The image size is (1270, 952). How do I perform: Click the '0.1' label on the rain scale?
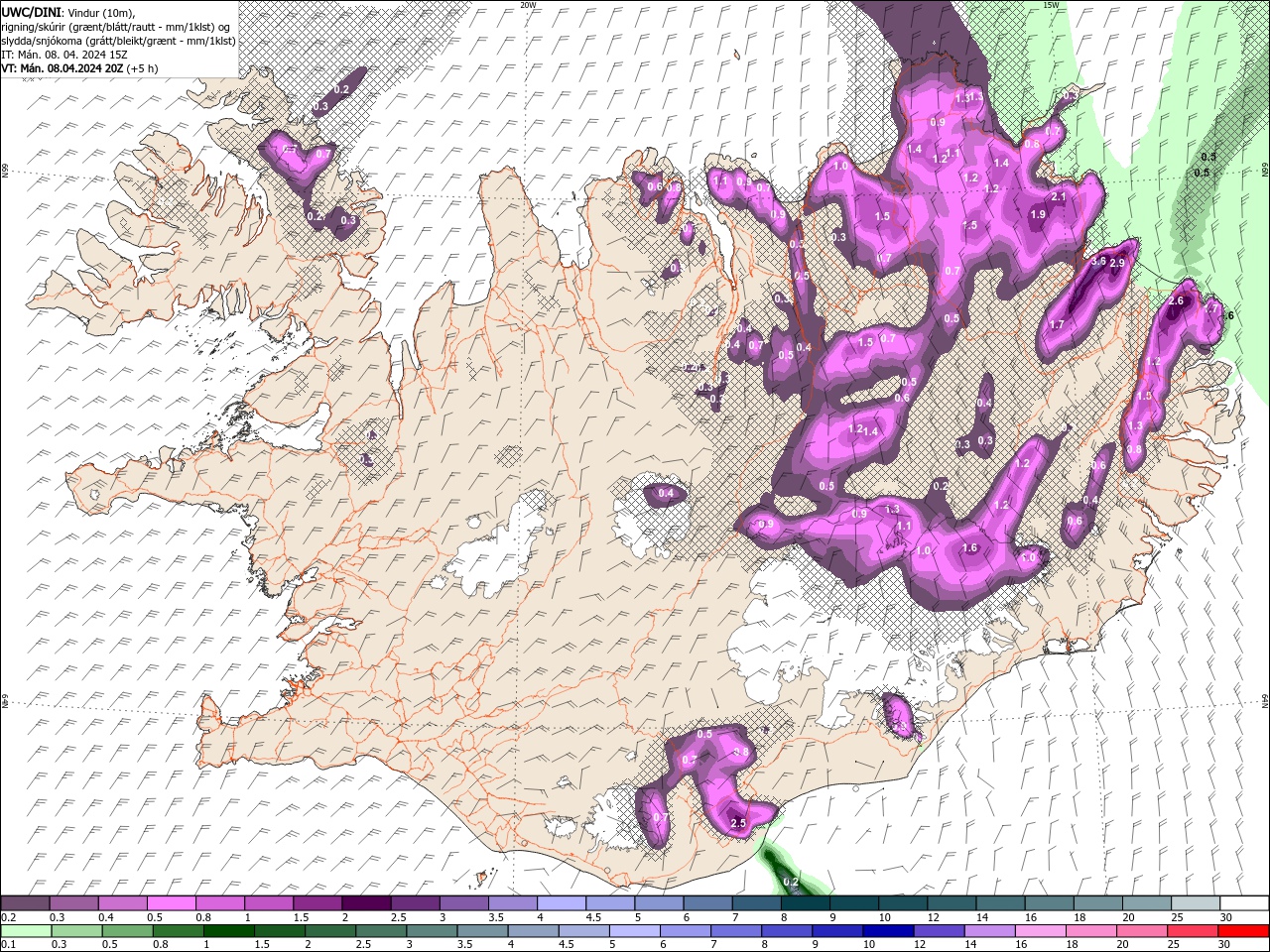7,945
